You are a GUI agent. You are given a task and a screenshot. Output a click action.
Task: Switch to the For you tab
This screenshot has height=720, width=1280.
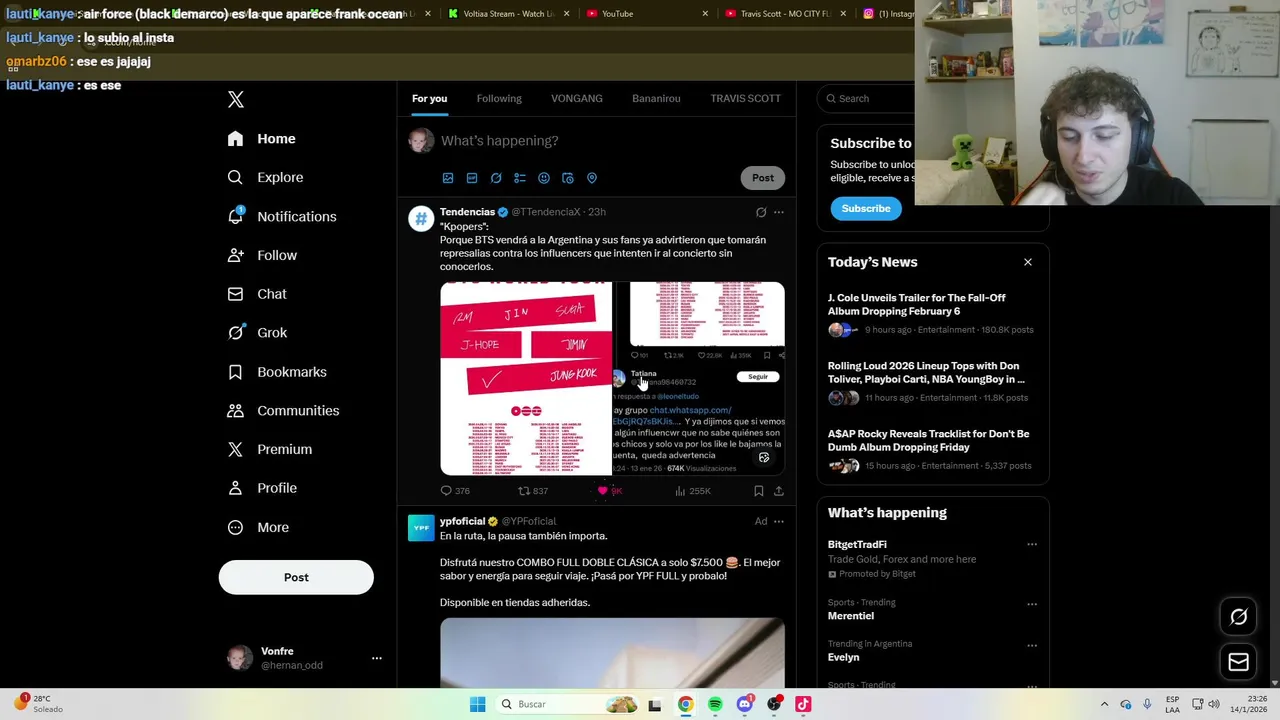tap(429, 98)
